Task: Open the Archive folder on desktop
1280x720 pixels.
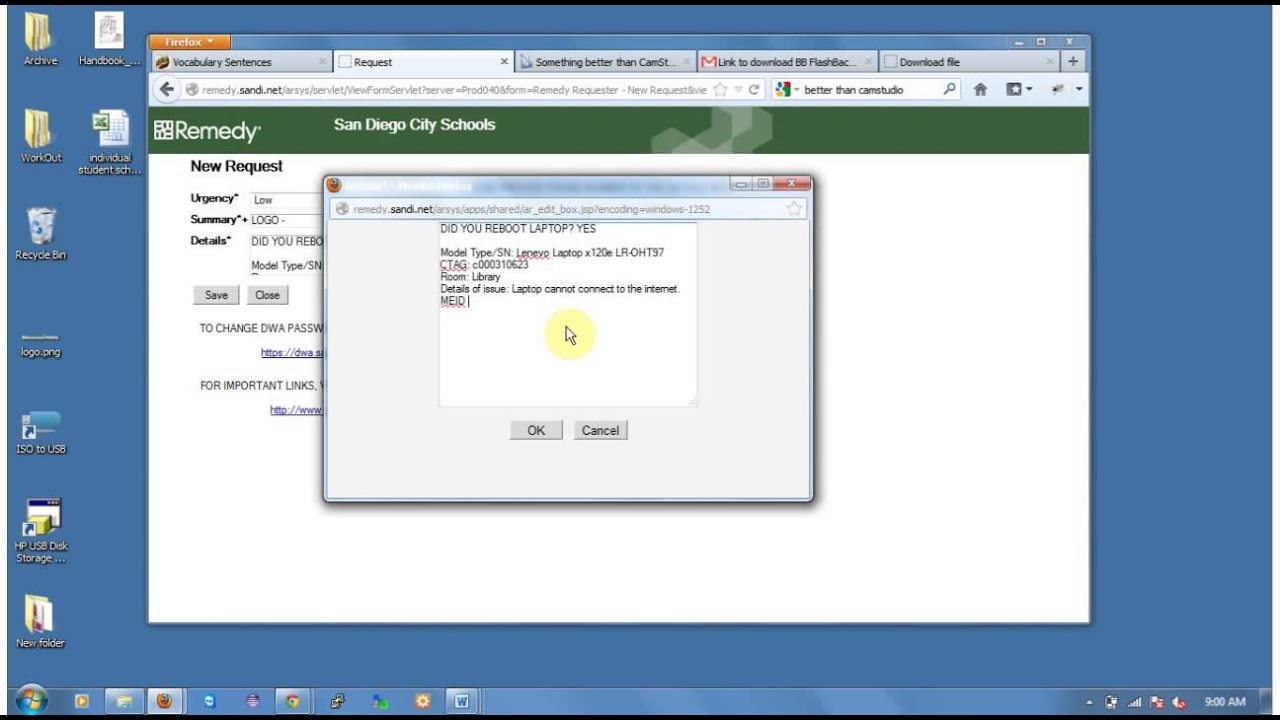Action: pos(40,39)
